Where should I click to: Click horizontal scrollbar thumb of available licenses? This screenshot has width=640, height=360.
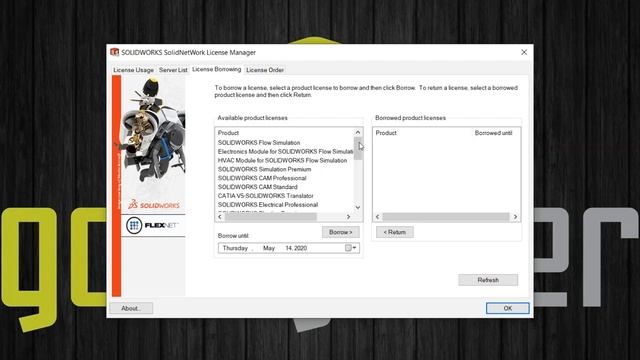pos(271,217)
